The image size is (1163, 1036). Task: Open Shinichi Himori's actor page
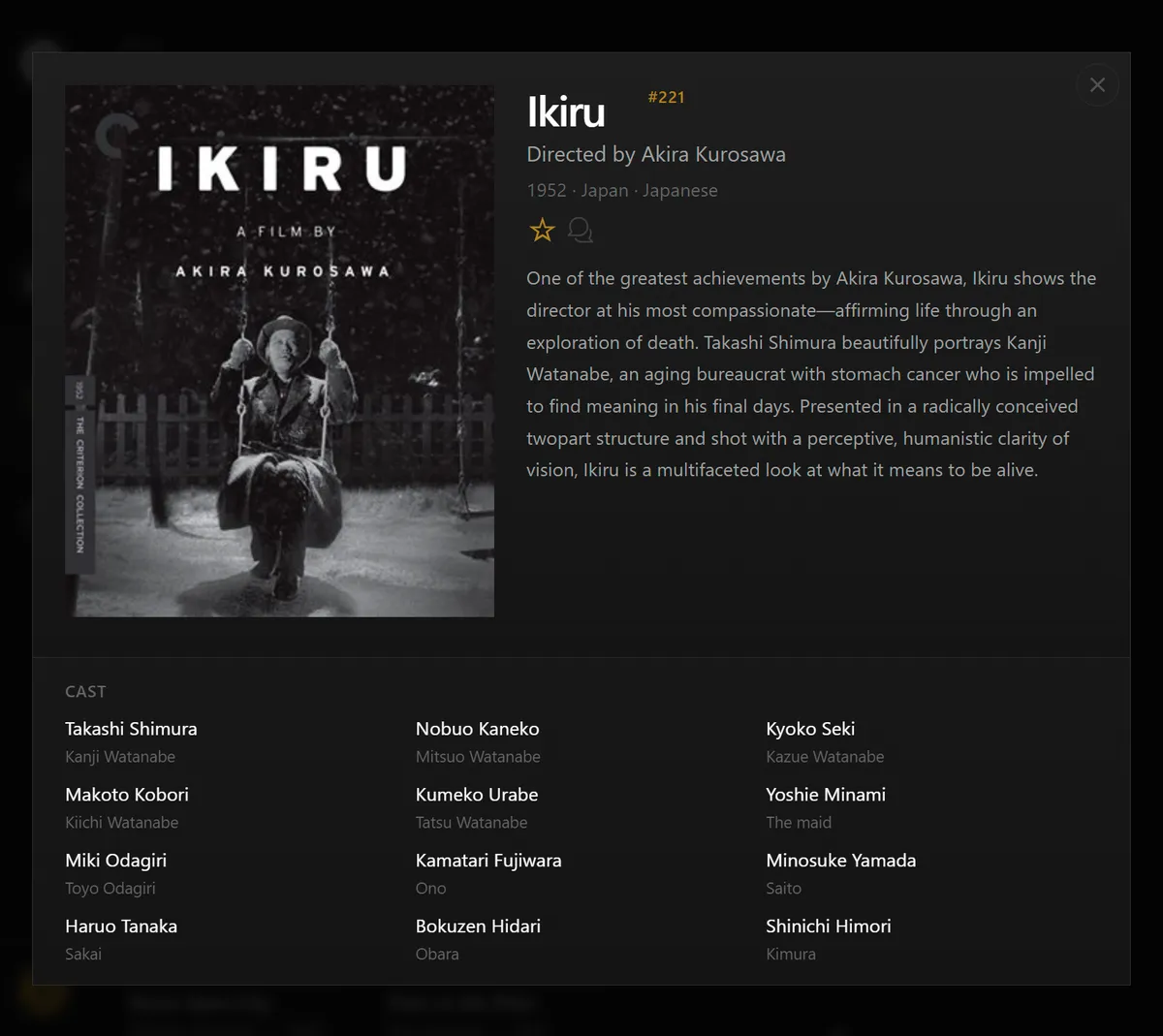point(829,926)
